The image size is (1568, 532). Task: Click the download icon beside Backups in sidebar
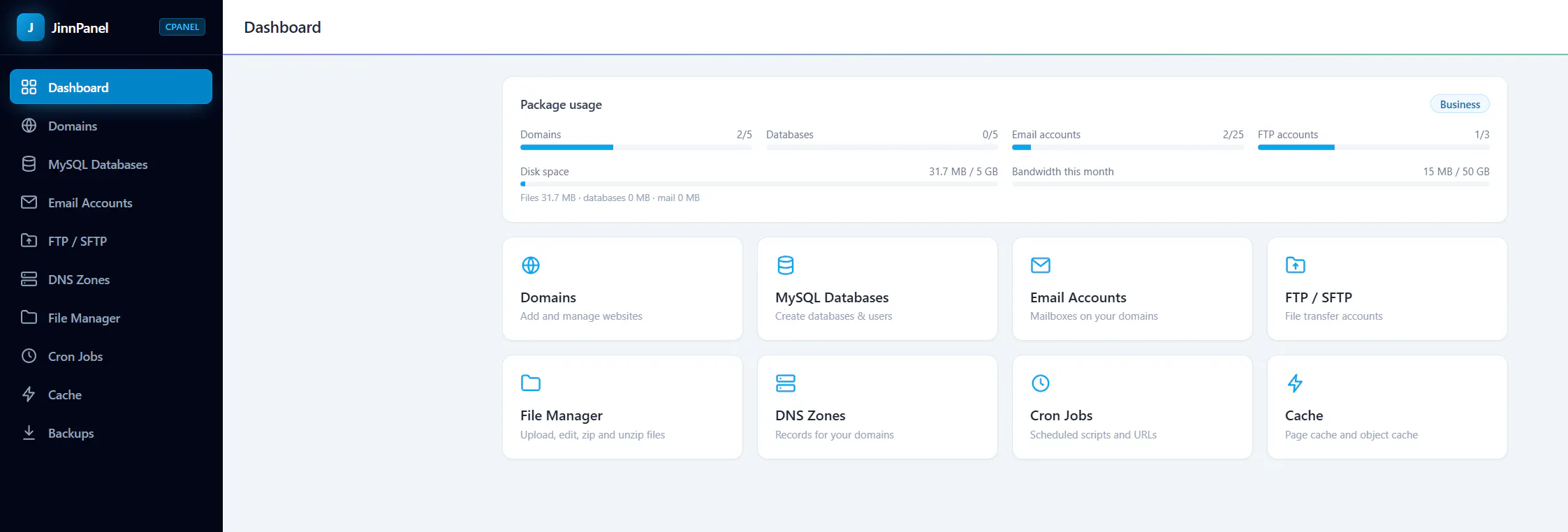(x=29, y=433)
